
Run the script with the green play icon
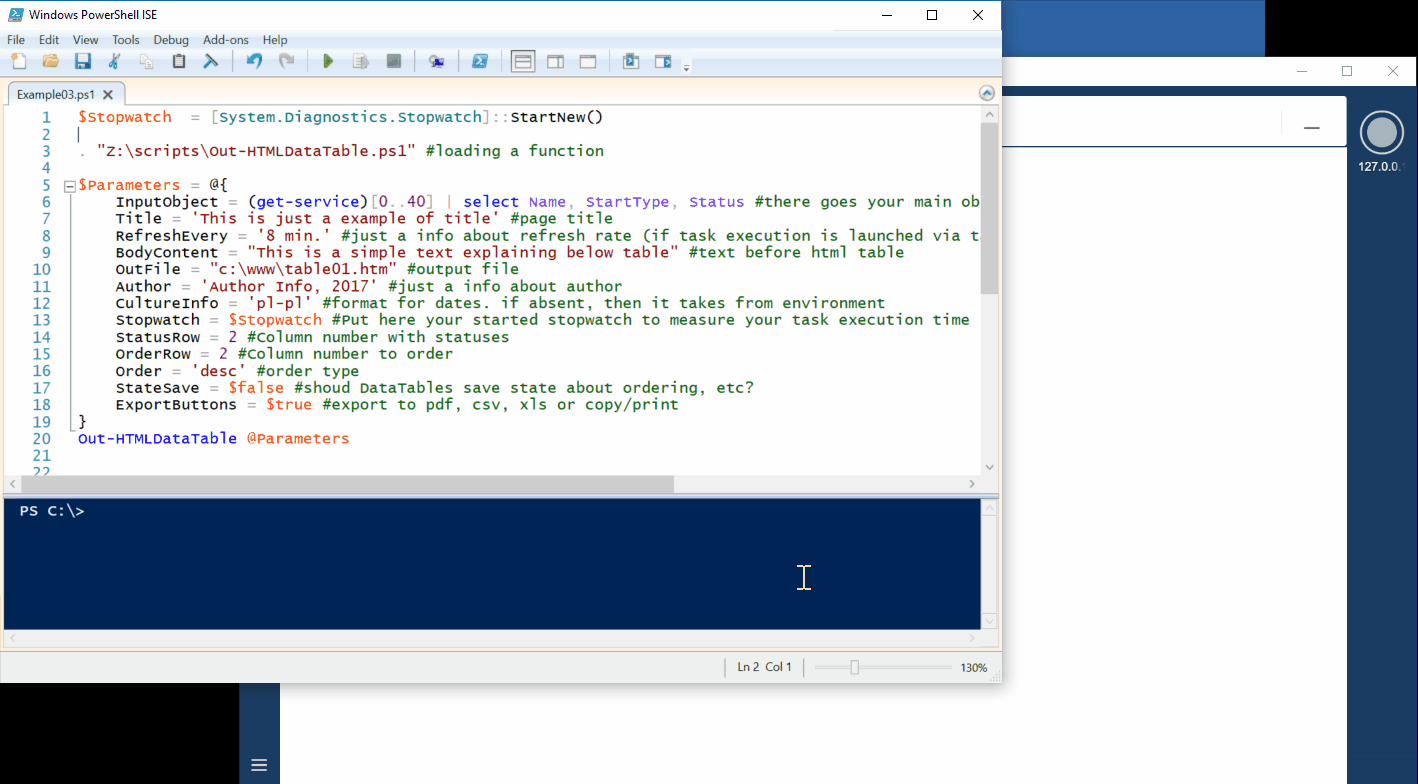328,62
